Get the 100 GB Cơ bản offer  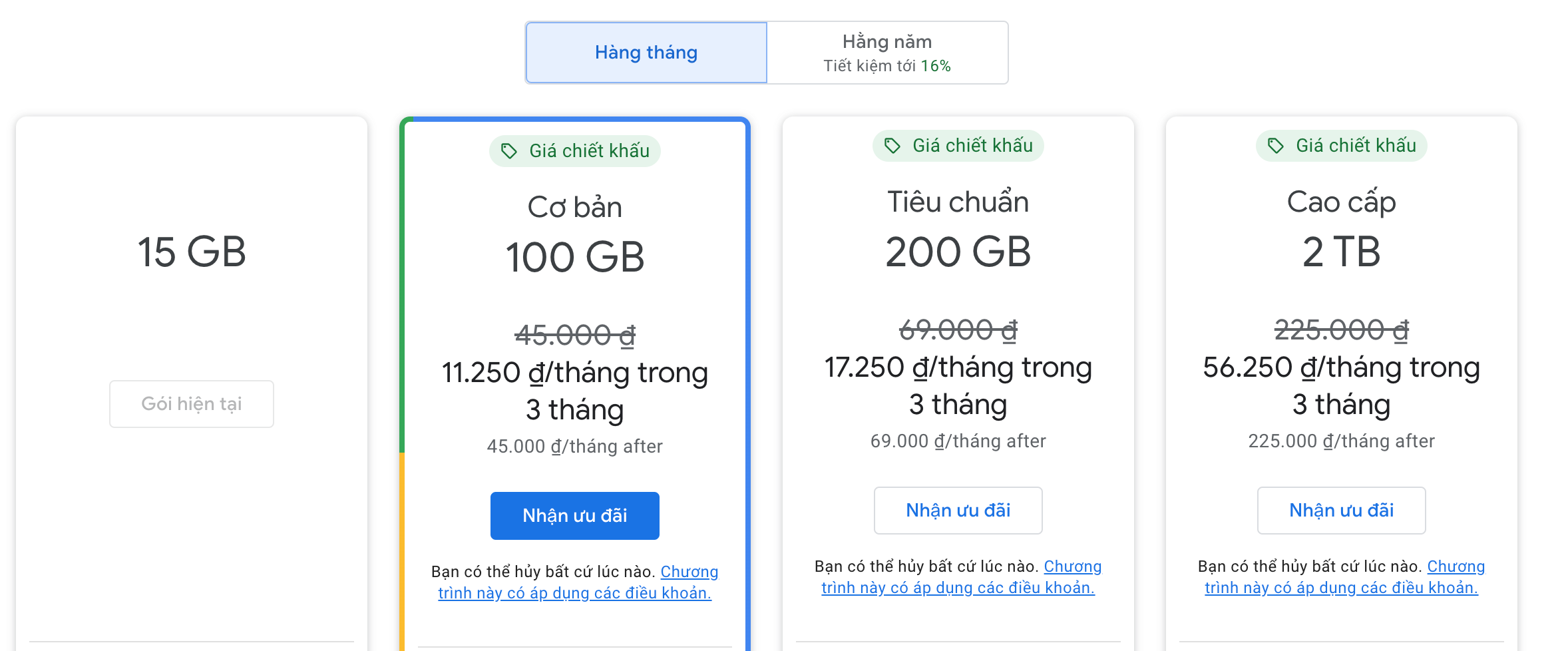[574, 516]
